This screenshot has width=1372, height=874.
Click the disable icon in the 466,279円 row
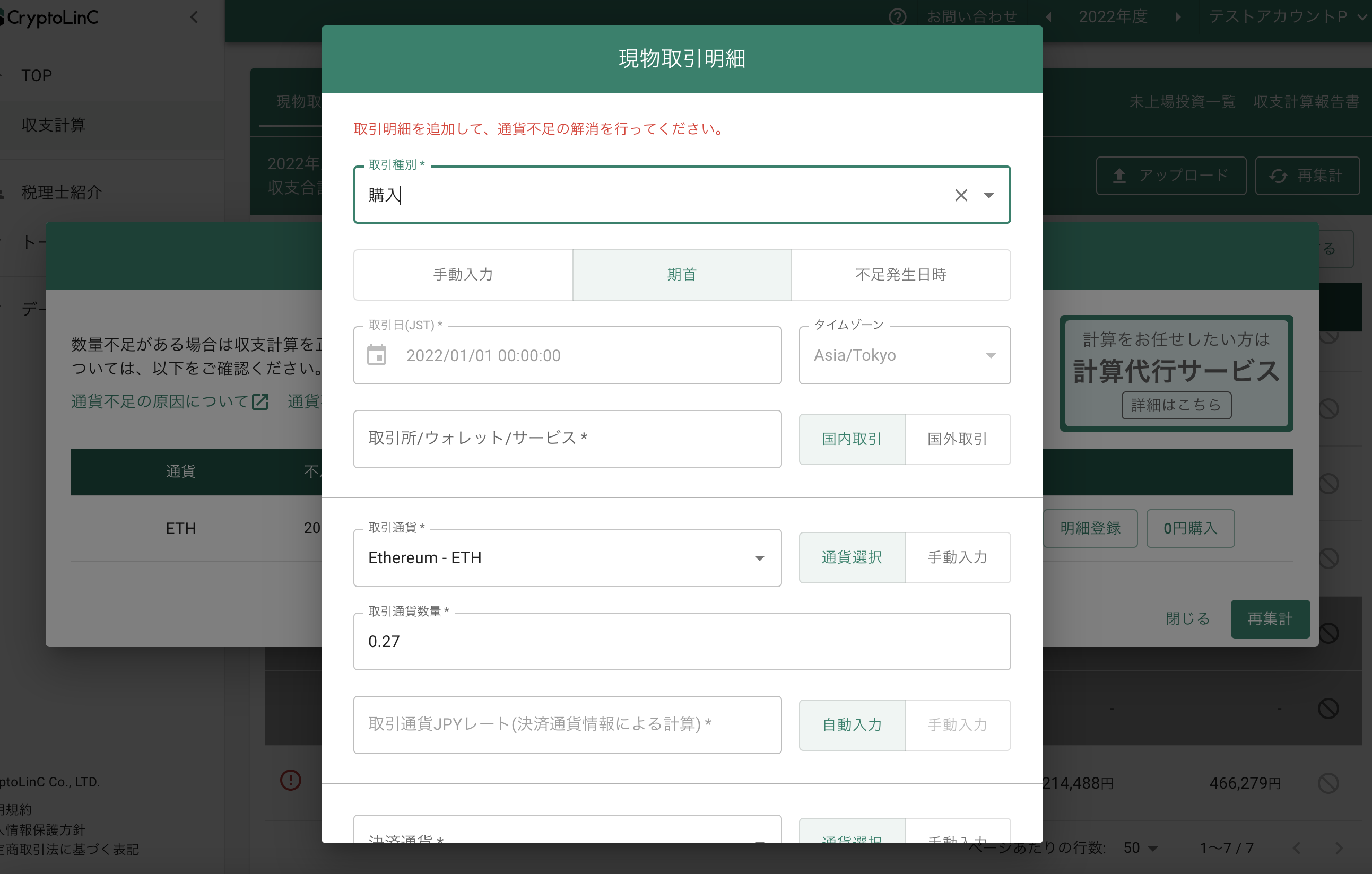(x=1328, y=783)
